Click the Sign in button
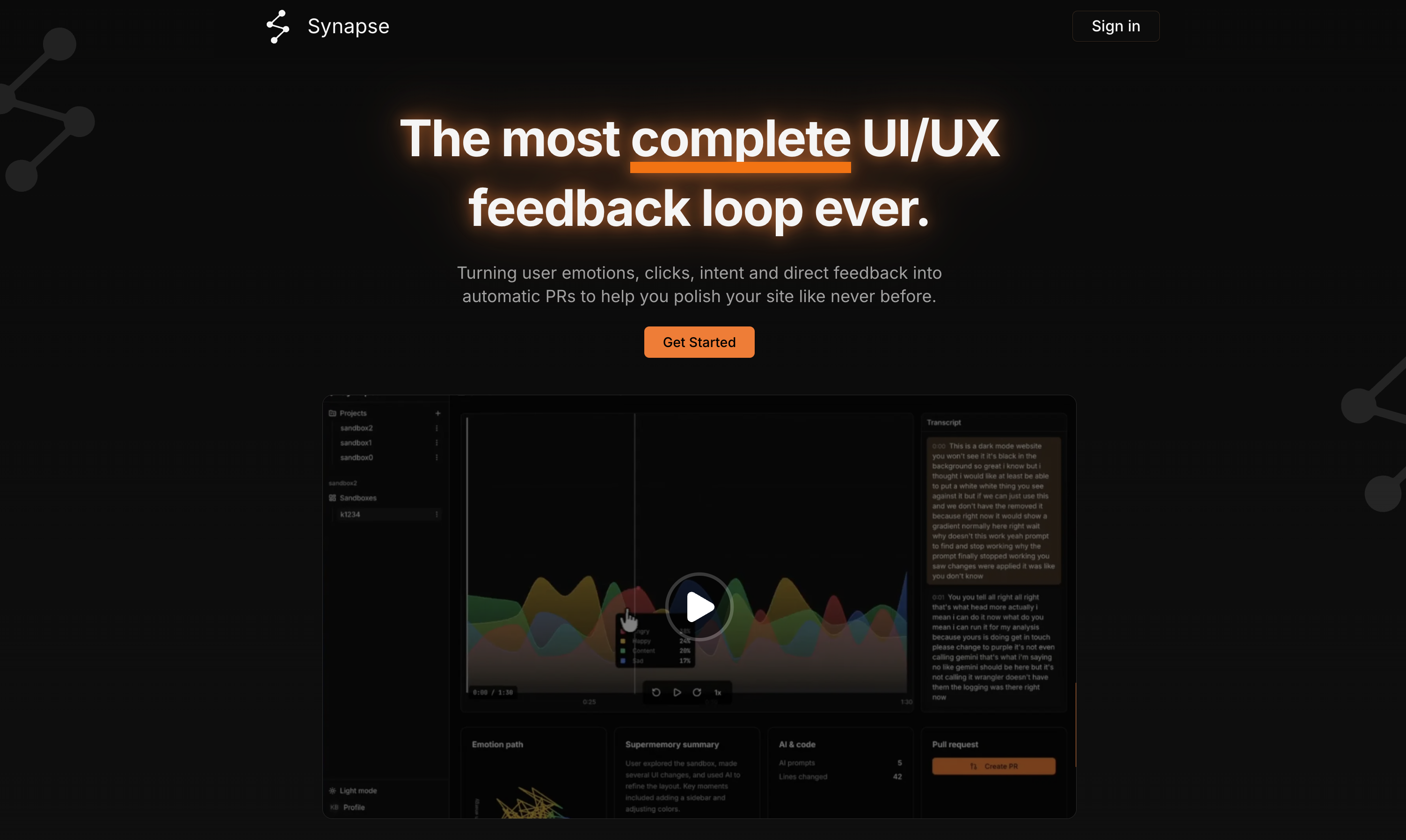 [1115, 26]
